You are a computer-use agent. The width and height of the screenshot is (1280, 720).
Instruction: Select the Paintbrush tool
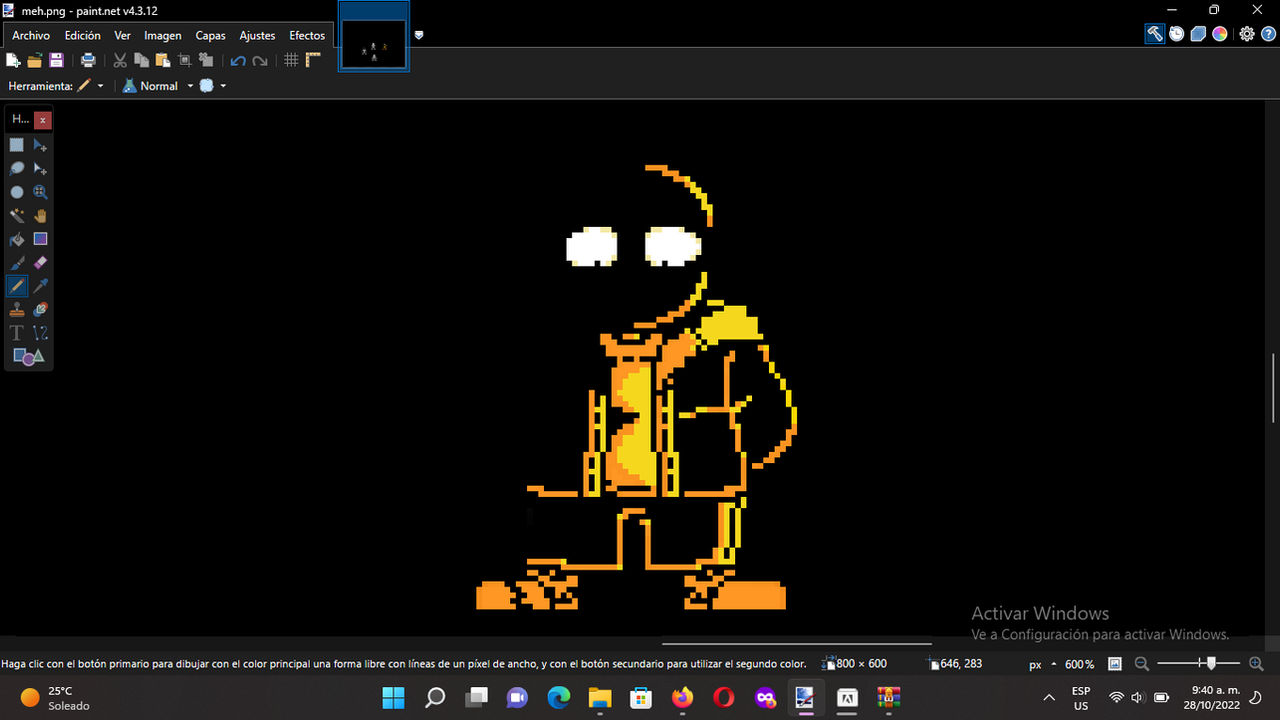[x=17, y=262]
